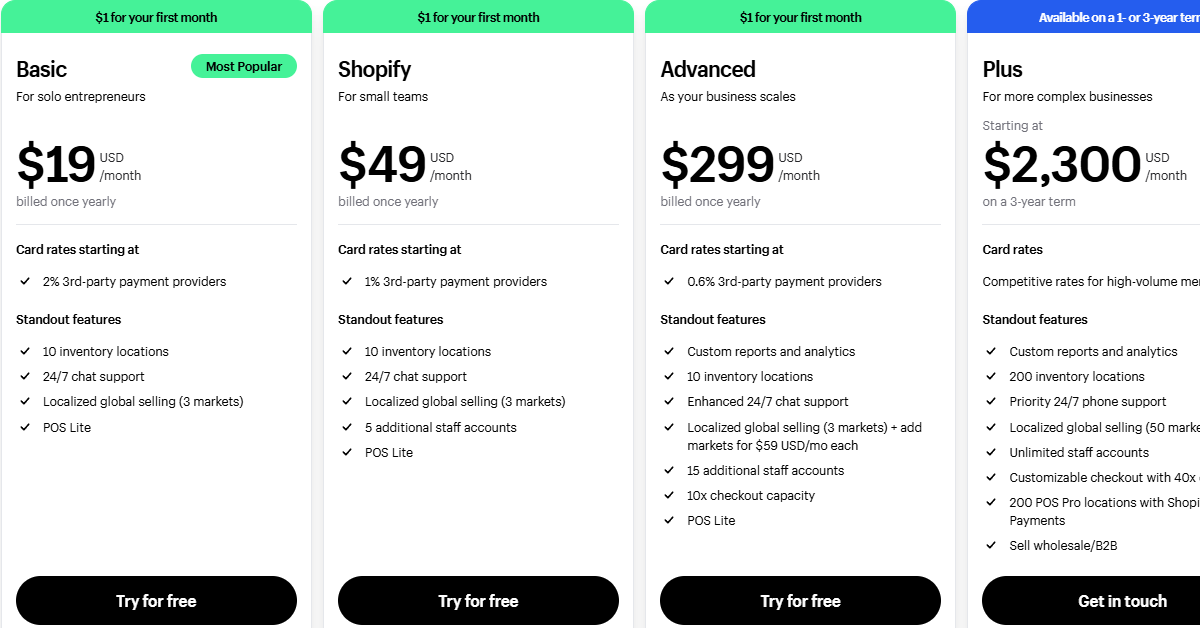The image size is (1200, 628).
Task: Click the checkmark beside "Unlimited staff accounts" on Plus
Action: coord(991,452)
